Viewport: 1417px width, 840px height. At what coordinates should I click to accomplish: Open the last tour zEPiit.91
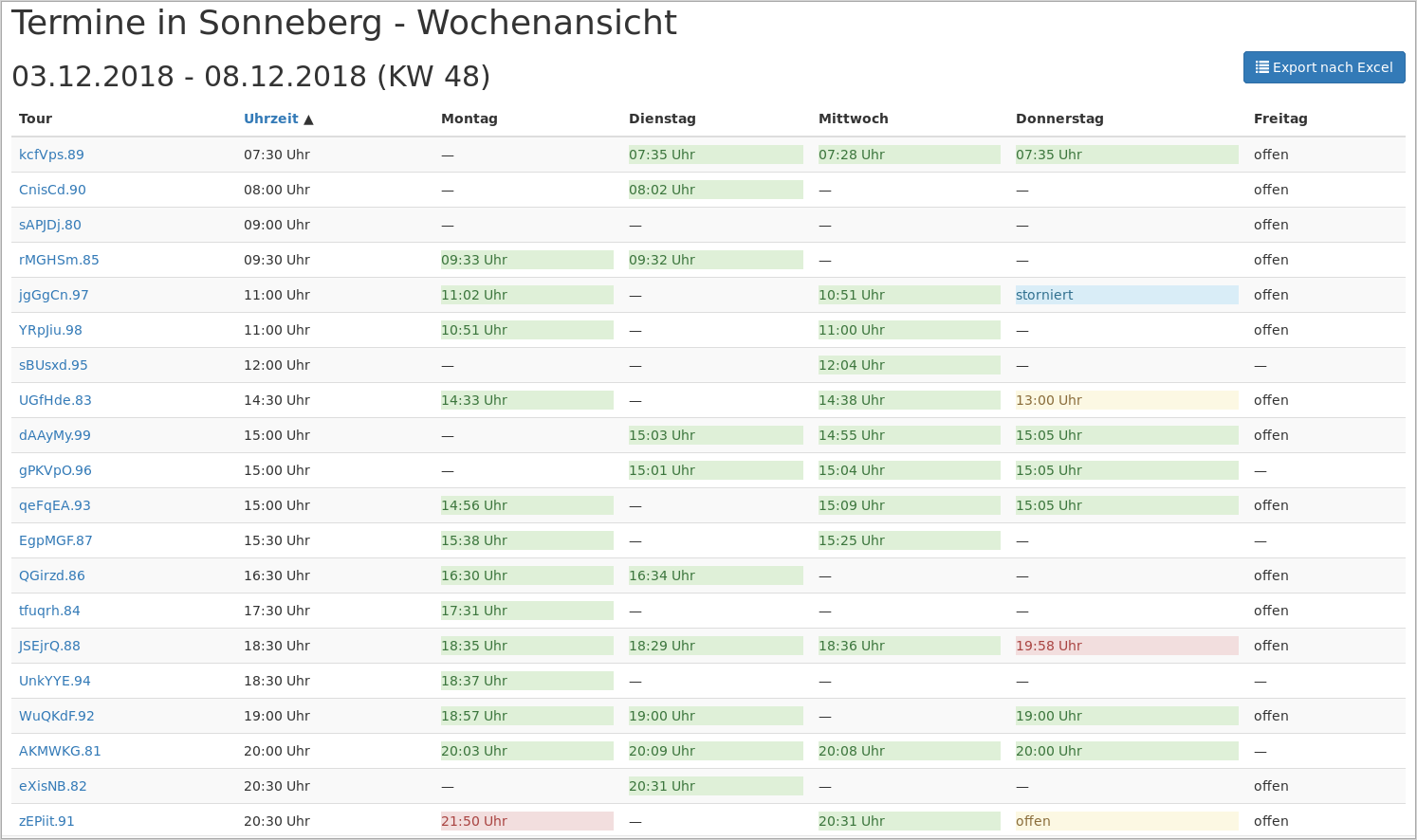46,820
